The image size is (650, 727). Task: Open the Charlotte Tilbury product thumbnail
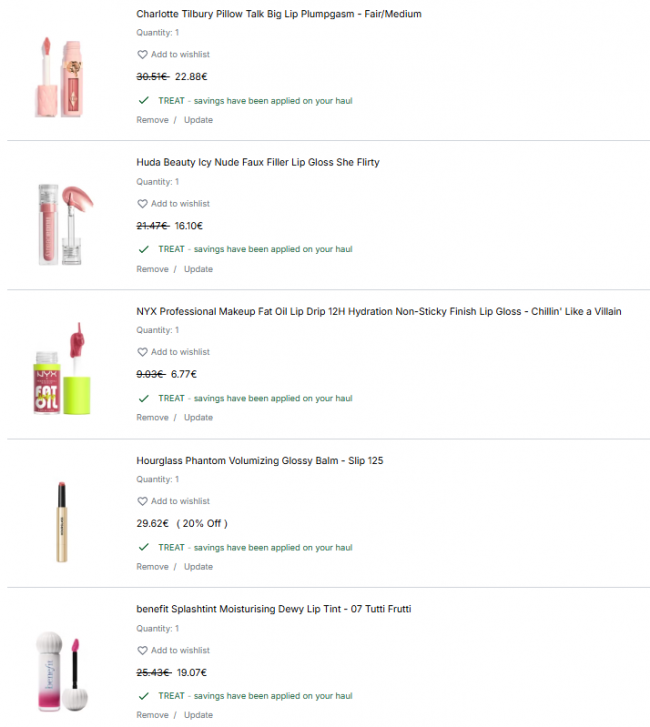pyautogui.click(x=60, y=77)
